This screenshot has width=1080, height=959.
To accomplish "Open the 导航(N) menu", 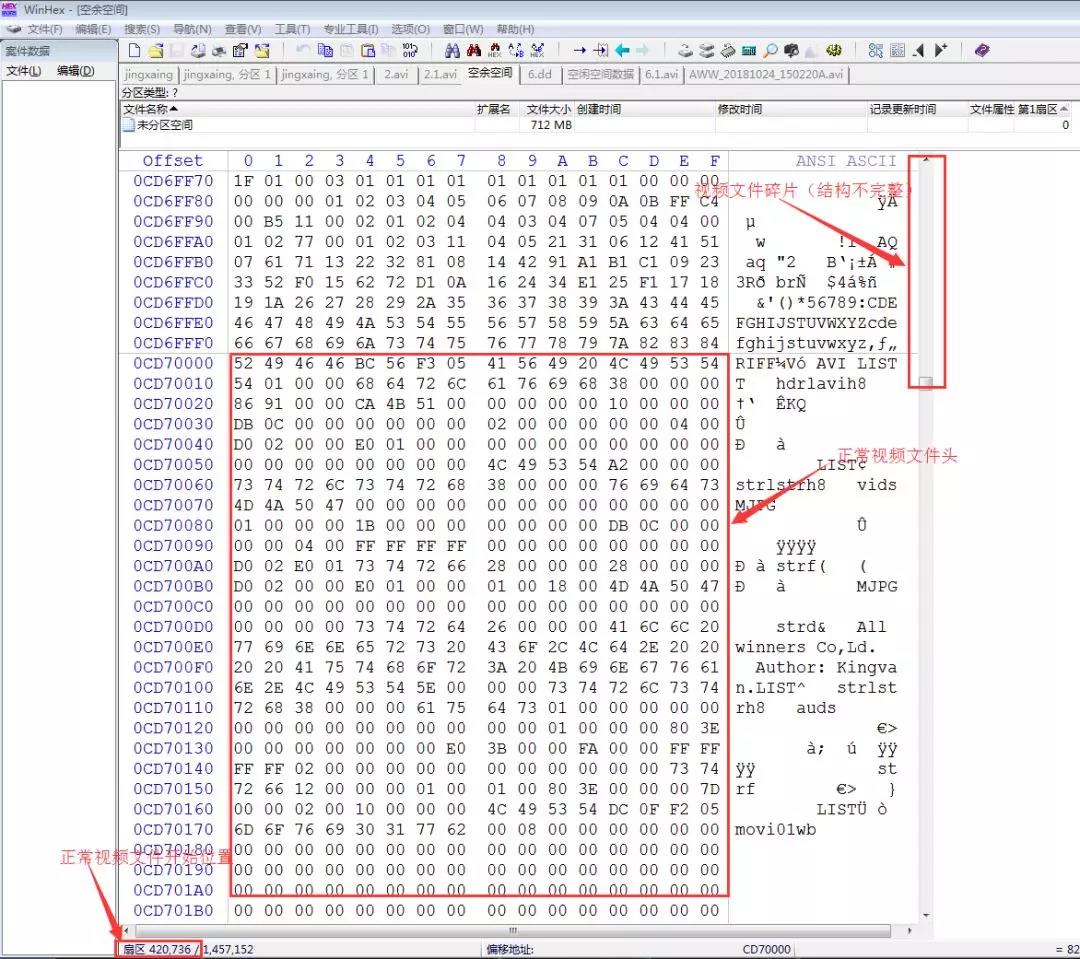I will click(192, 29).
